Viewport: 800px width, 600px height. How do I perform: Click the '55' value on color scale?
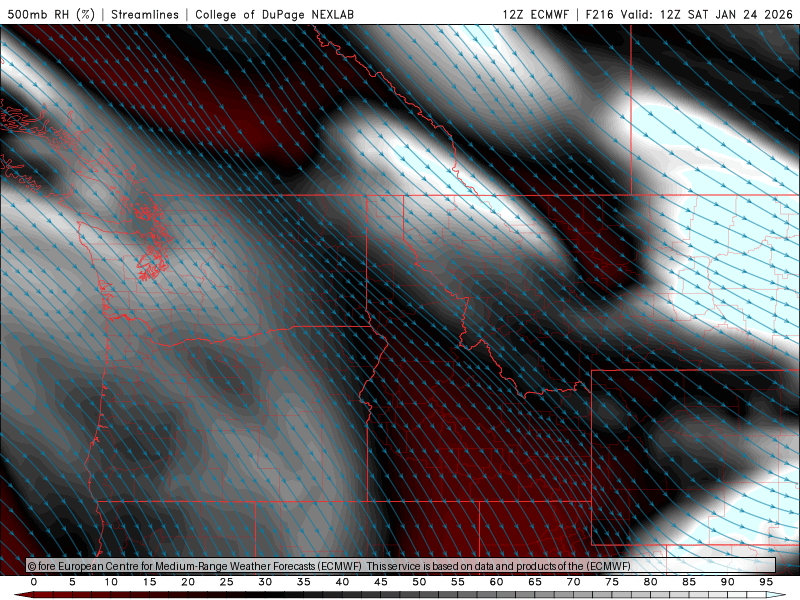pyautogui.click(x=458, y=582)
